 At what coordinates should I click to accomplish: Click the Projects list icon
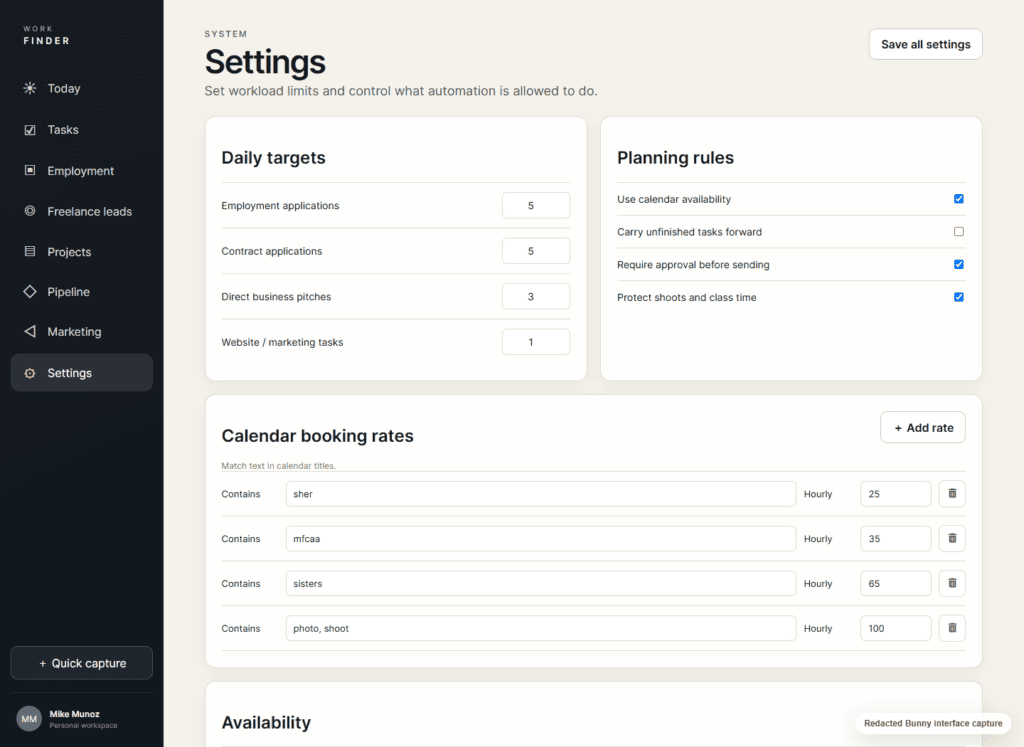(x=30, y=251)
